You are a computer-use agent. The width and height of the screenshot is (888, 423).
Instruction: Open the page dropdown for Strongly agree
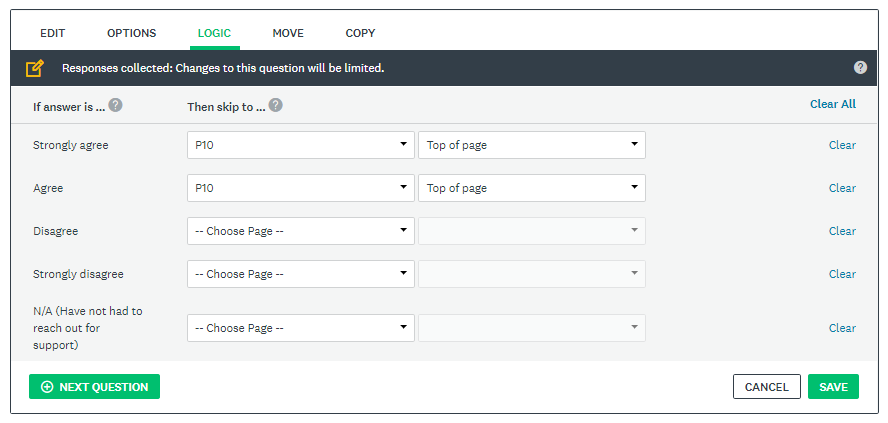[300, 145]
